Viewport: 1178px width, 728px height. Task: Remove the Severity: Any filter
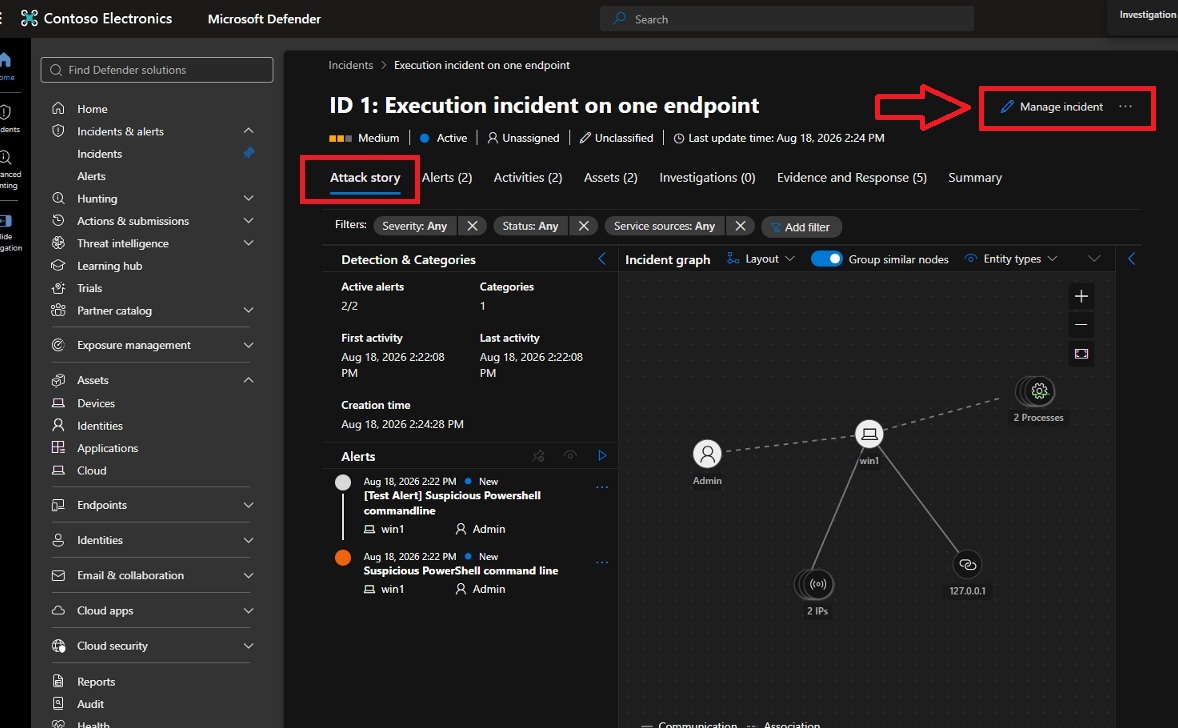pyautogui.click(x=472, y=226)
